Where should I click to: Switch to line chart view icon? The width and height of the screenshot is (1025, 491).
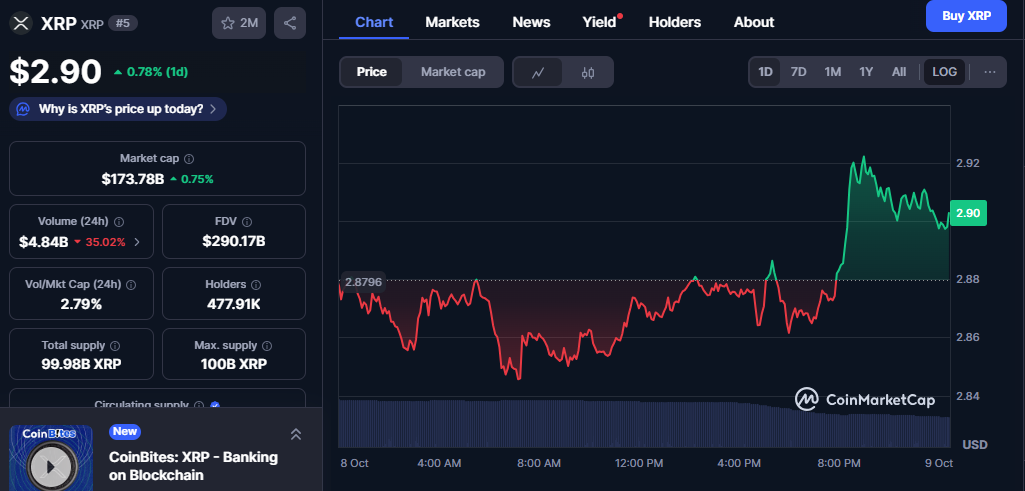538,72
